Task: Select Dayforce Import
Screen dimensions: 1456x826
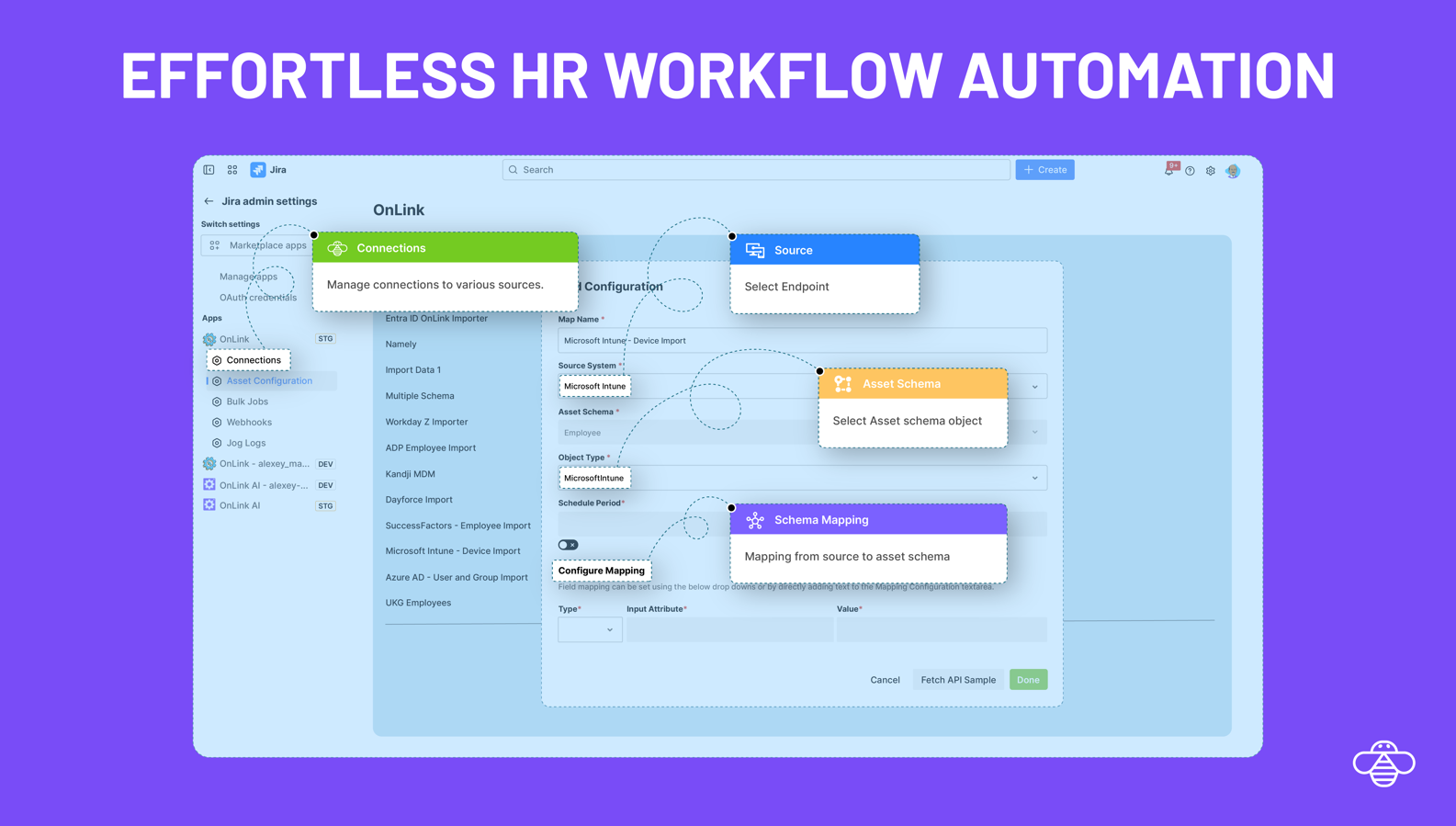Action: pos(419,500)
